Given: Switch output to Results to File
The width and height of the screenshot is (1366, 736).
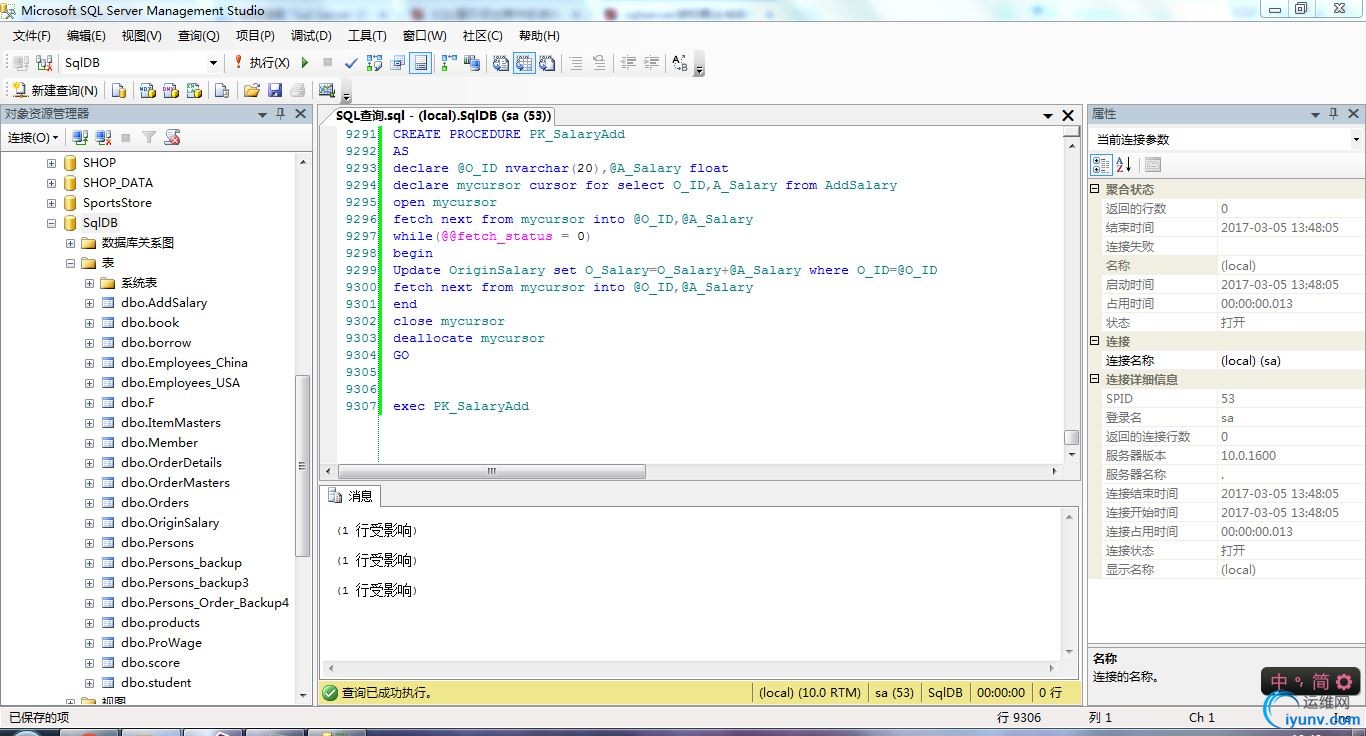Looking at the screenshot, I should [547, 62].
